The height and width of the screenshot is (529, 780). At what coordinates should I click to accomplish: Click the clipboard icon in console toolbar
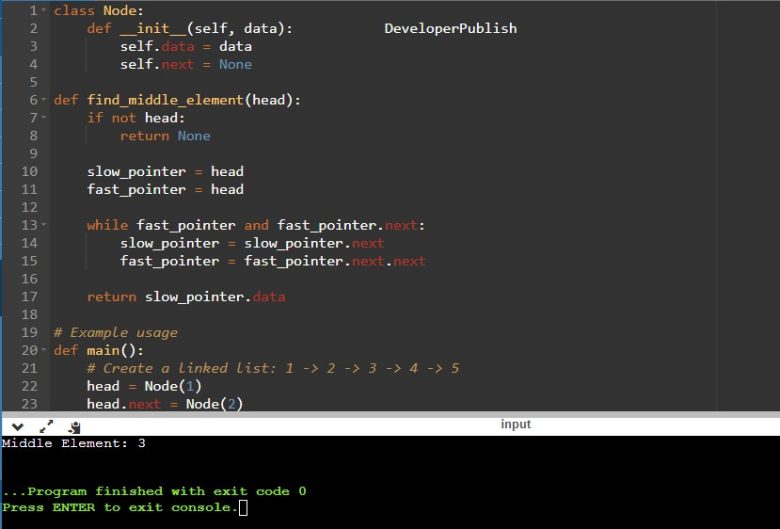pos(74,426)
